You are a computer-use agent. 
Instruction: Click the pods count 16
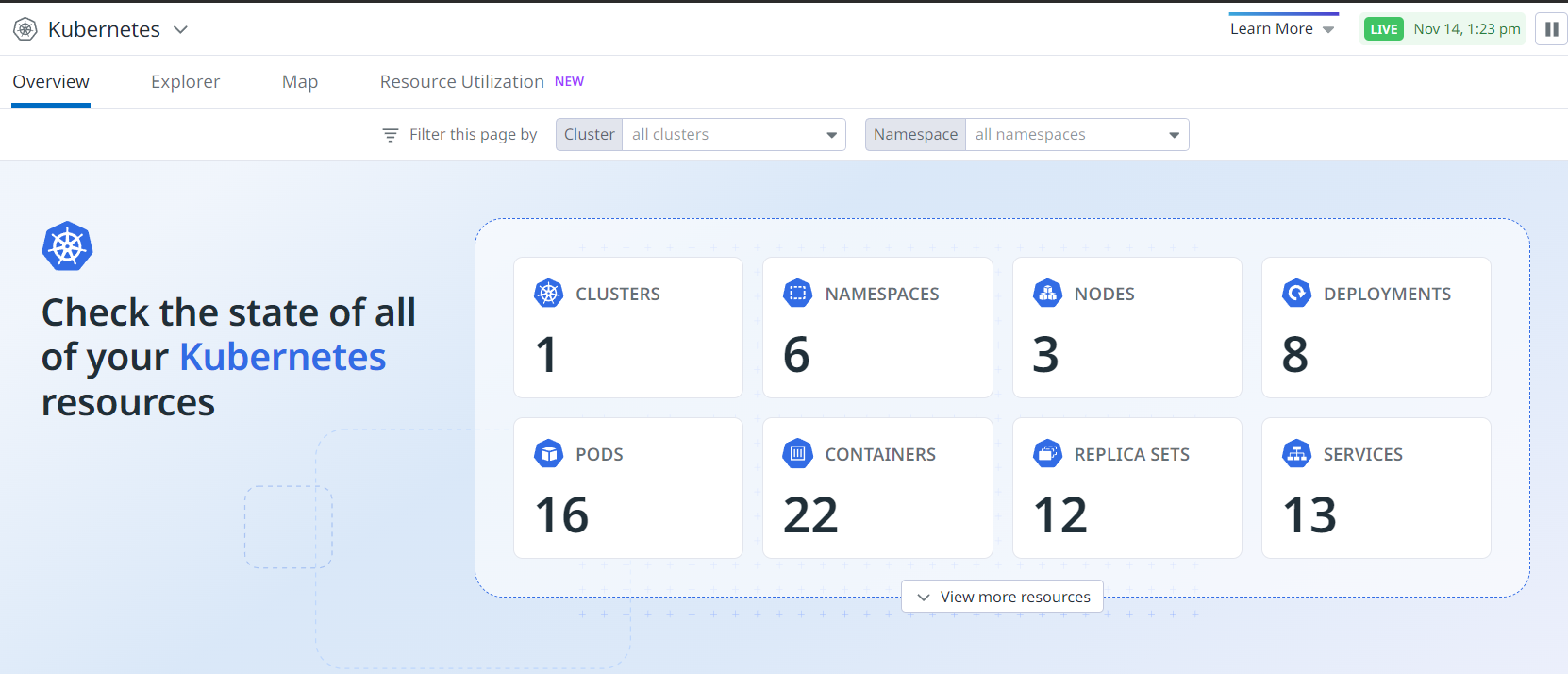(561, 515)
